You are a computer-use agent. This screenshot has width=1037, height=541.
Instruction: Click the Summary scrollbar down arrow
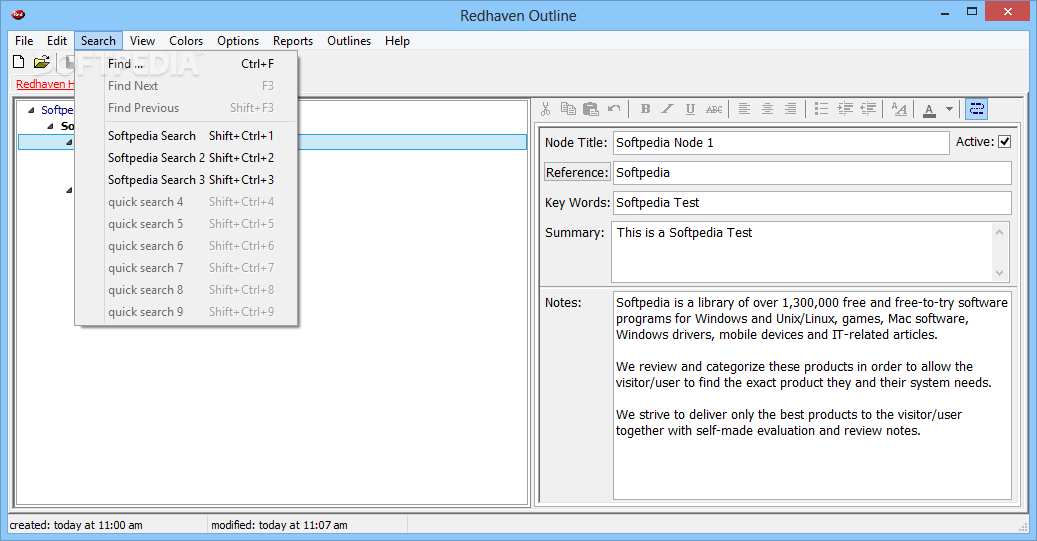point(999,272)
